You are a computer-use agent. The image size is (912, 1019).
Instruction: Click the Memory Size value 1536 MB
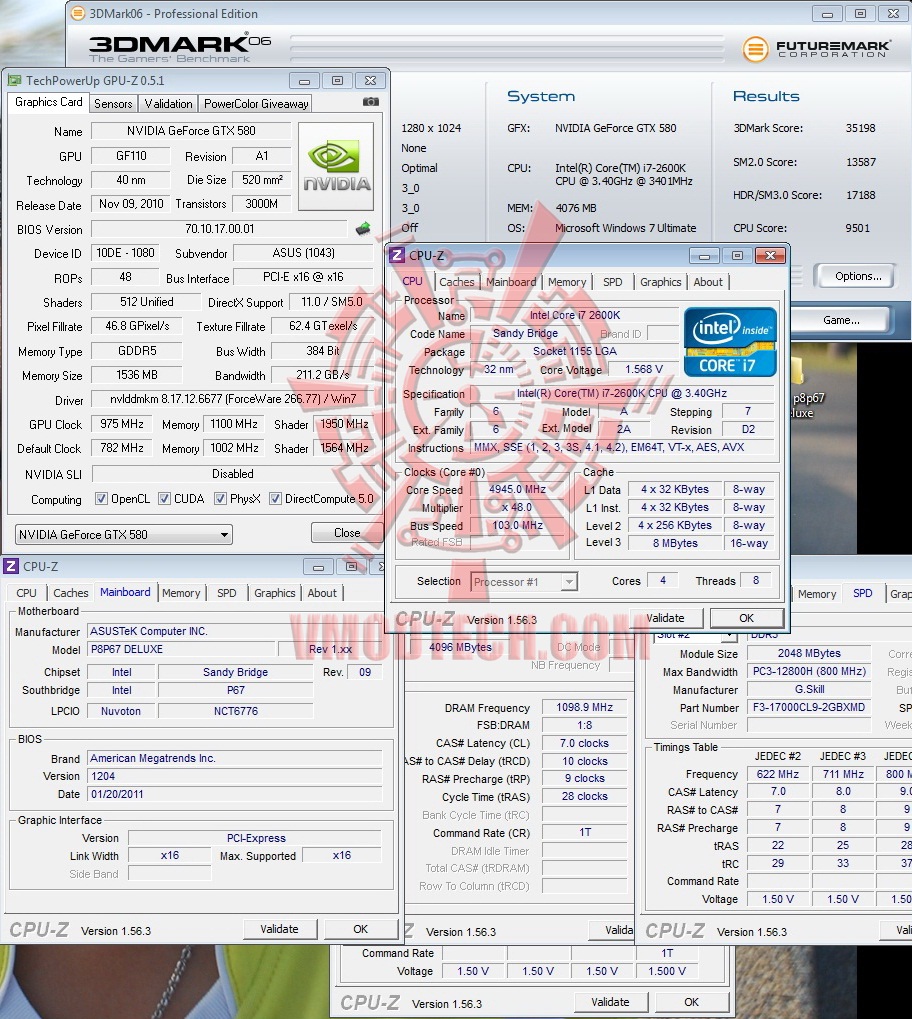[137, 375]
